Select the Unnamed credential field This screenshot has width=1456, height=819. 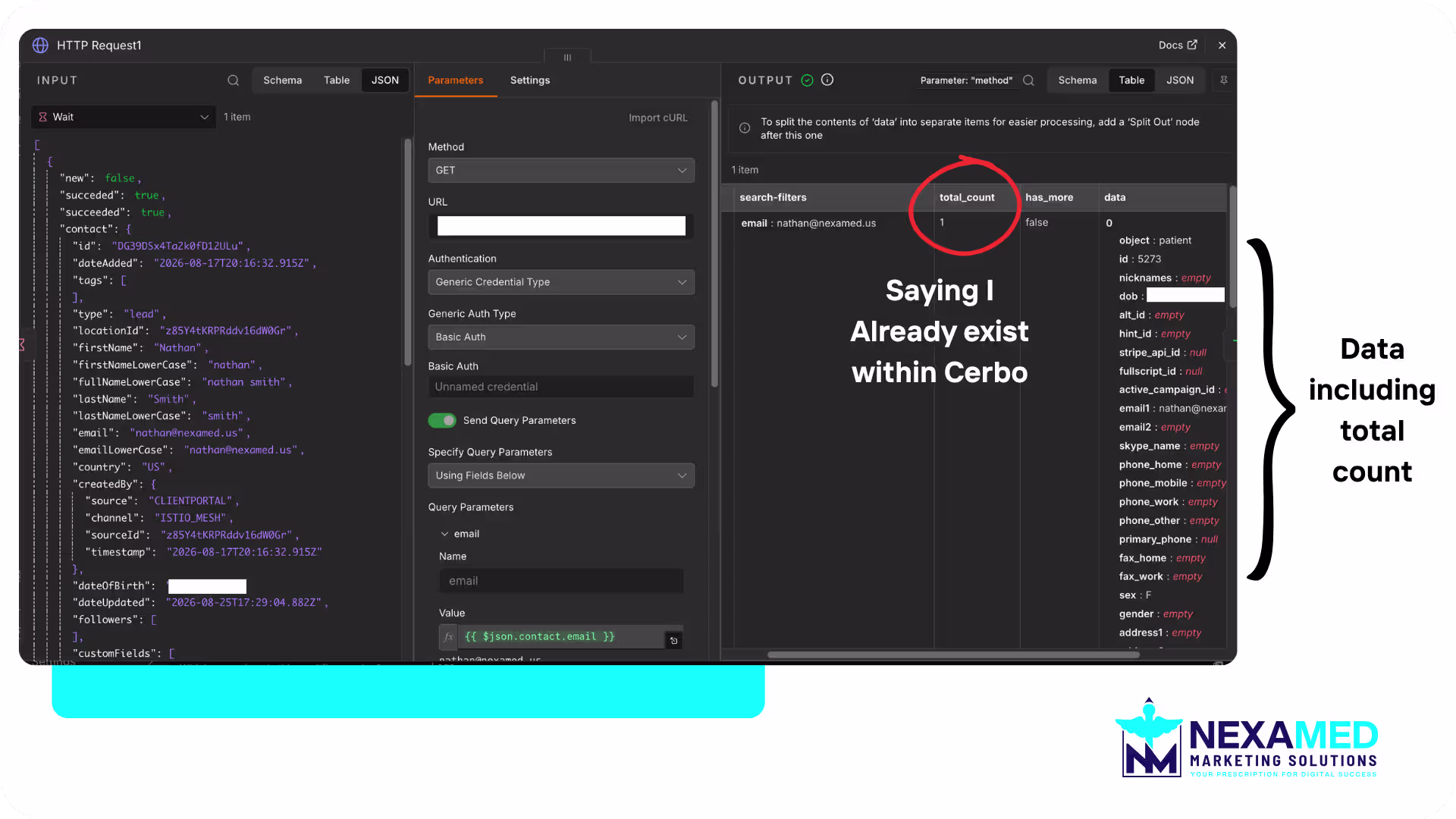(x=560, y=387)
